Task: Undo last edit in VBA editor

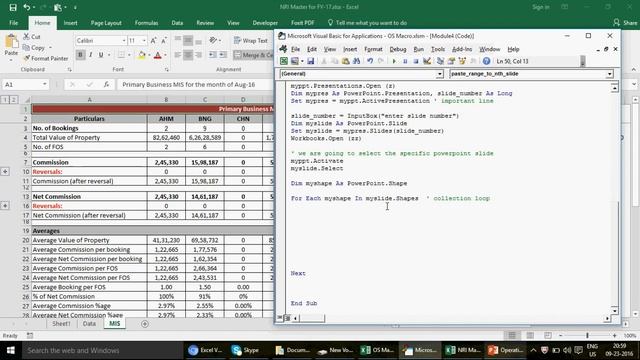Action: click(370, 61)
